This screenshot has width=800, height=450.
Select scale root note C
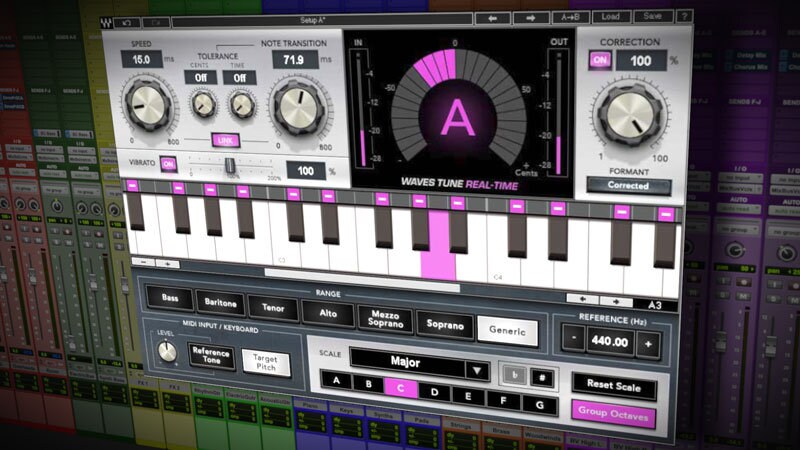[x=401, y=388]
